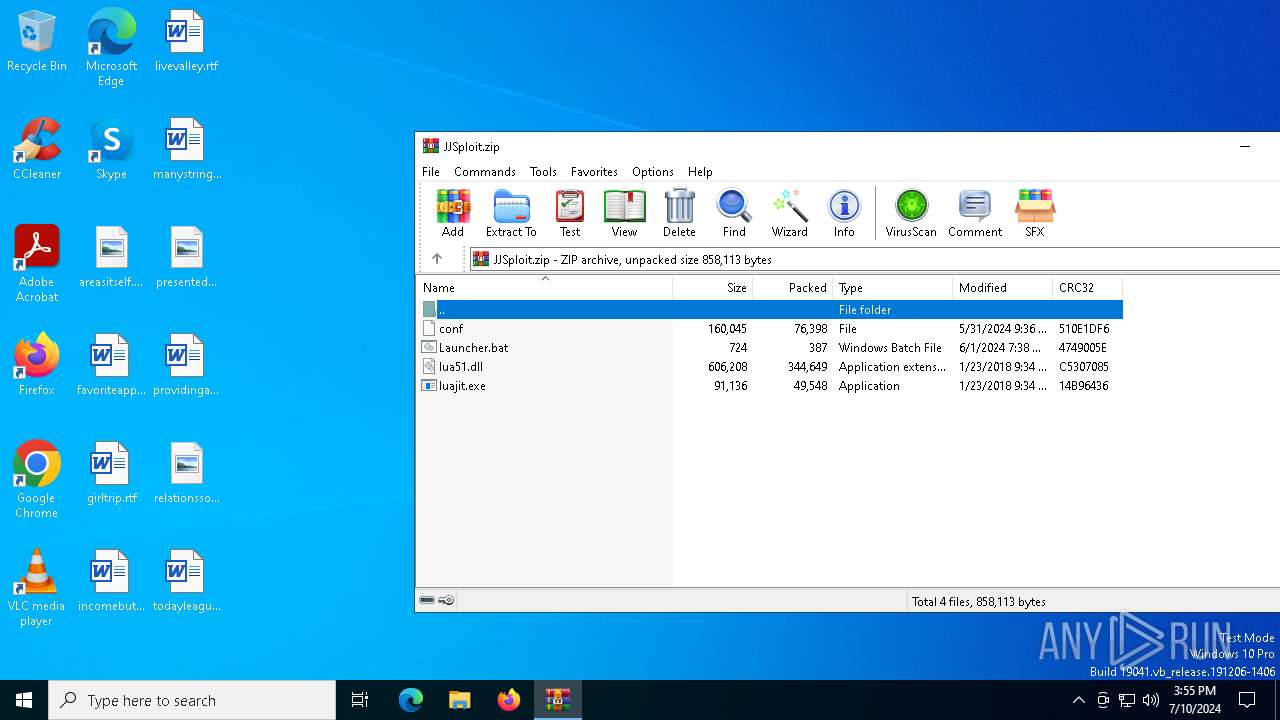Click the Windows Start button
Image resolution: width=1280 pixels, height=720 pixels.
24,700
